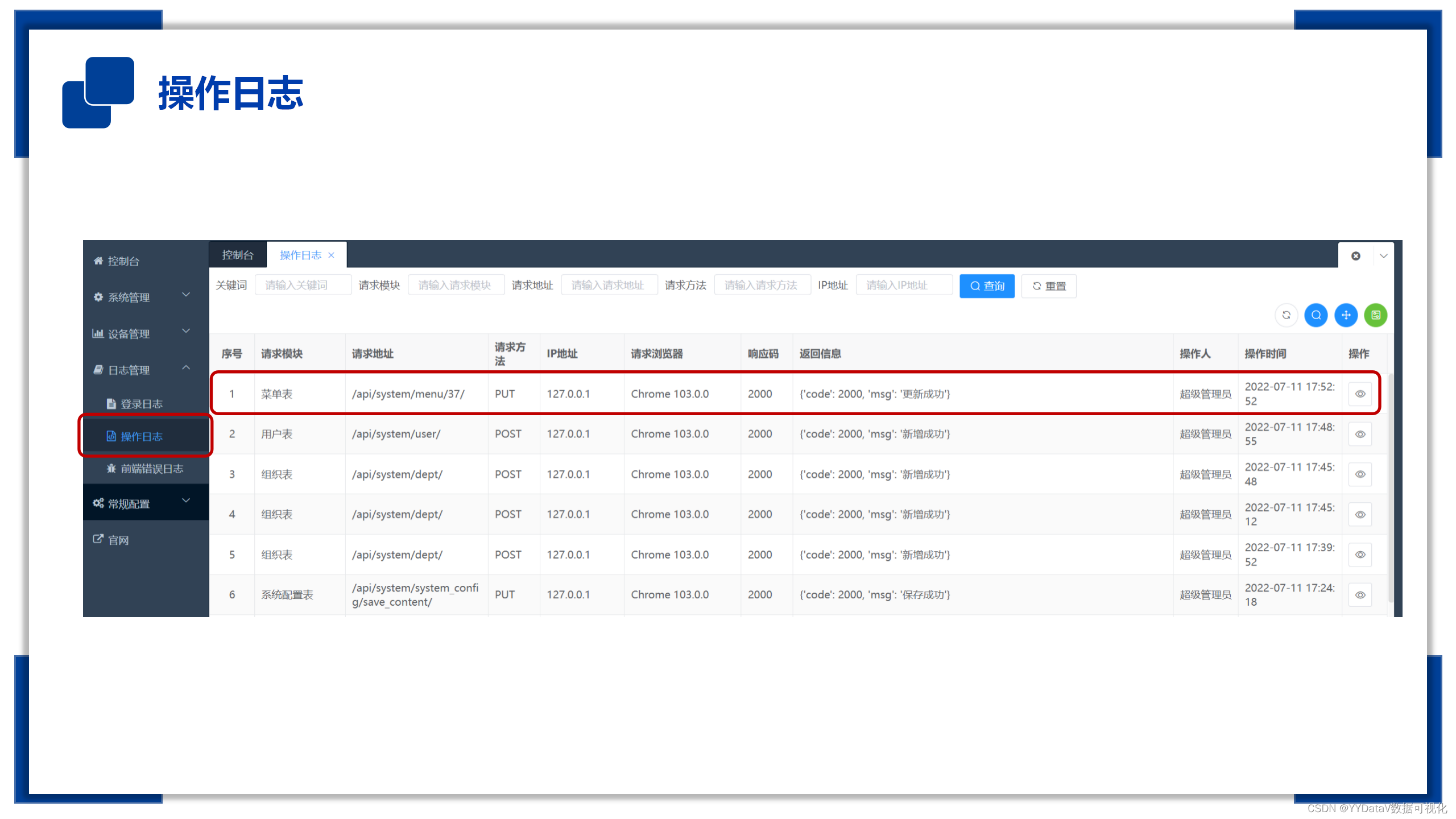Click the blue round search icon

point(1316,315)
